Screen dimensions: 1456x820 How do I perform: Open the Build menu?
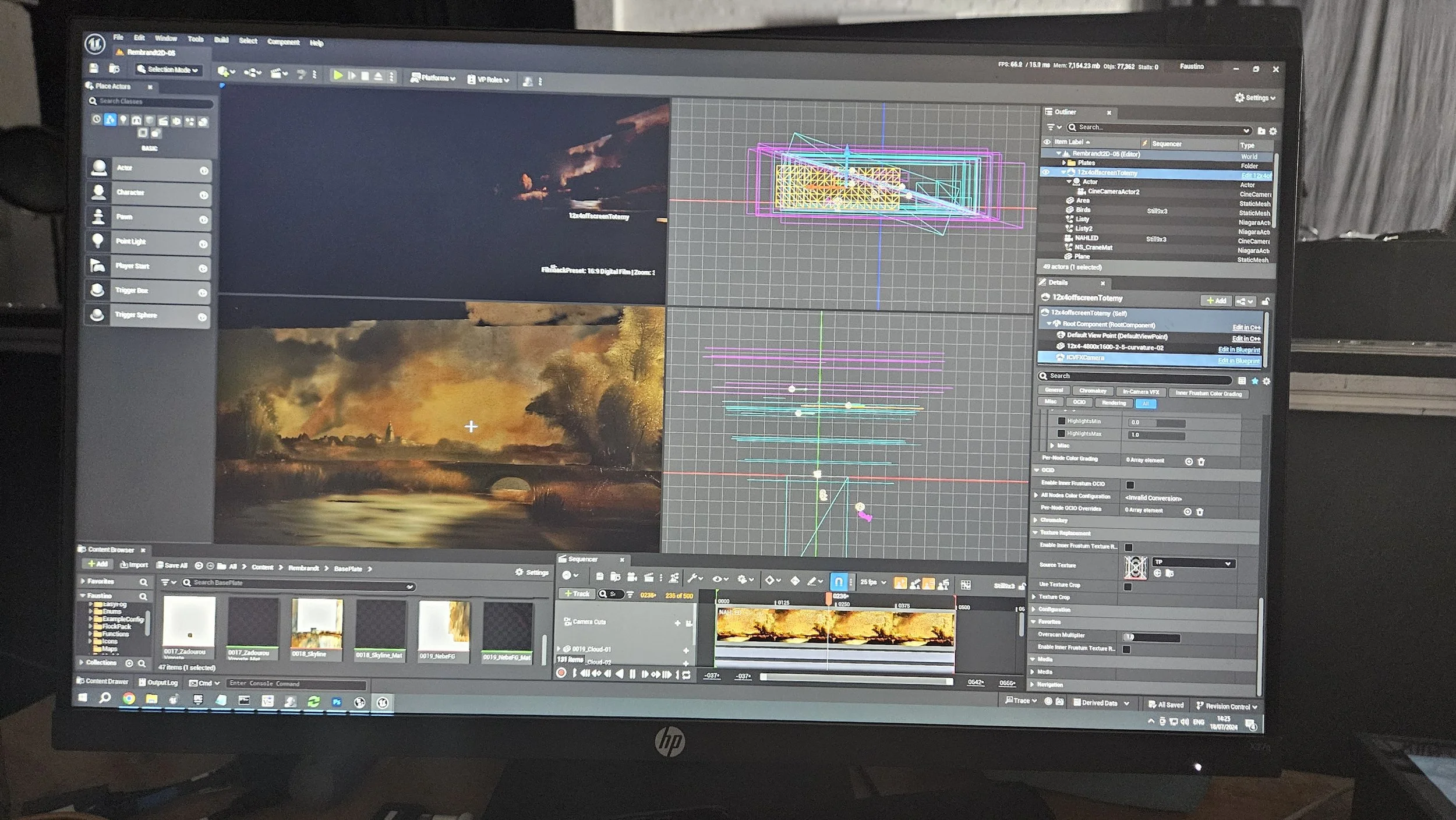click(221, 40)
